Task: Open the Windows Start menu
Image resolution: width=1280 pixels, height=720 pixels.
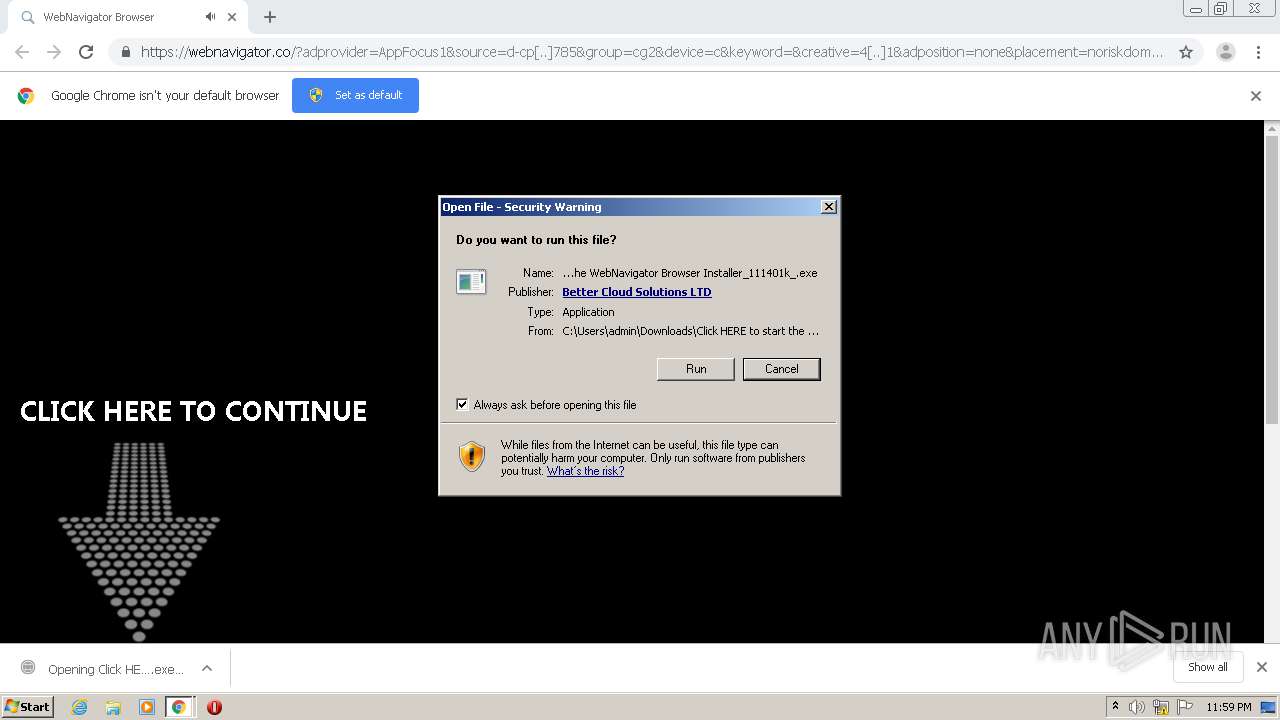Action: [x=28, y=706]
